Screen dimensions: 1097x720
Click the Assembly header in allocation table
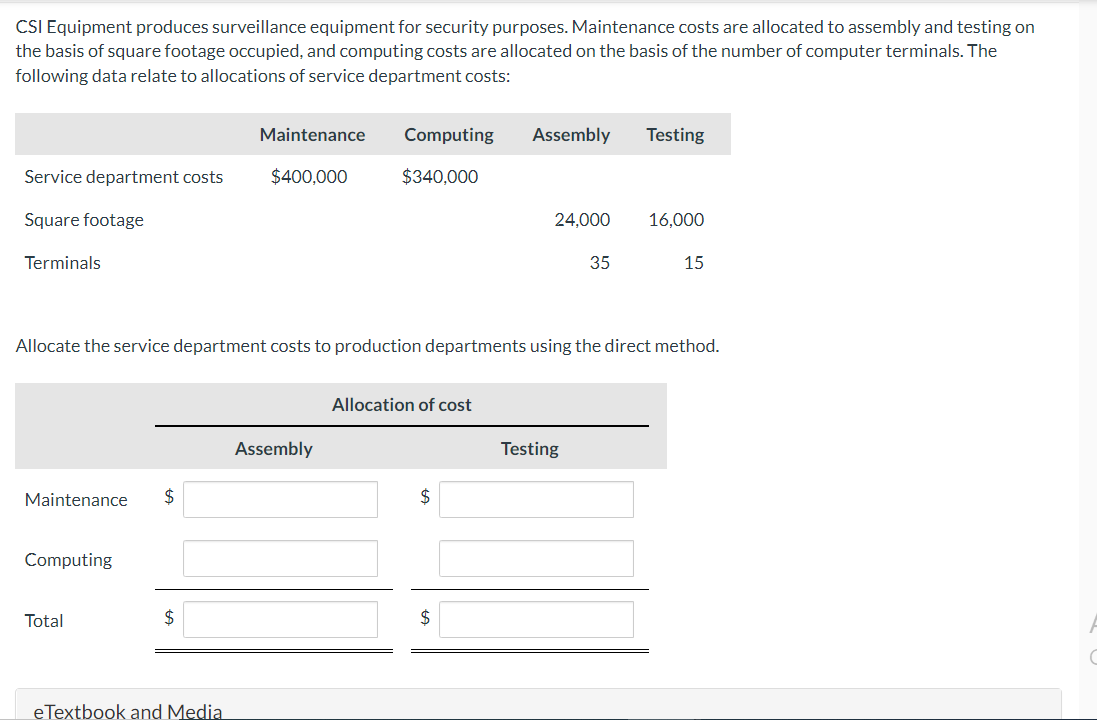(274, 449)
